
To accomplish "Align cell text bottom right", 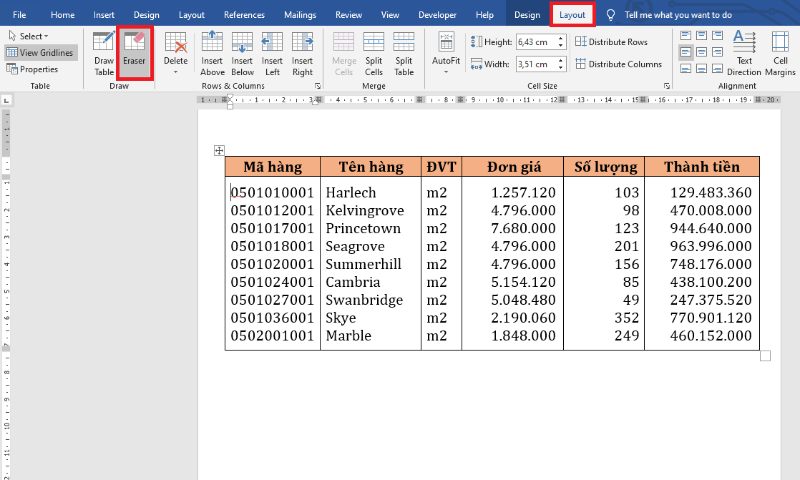I will pyautogui.click(x=717, y=68).
